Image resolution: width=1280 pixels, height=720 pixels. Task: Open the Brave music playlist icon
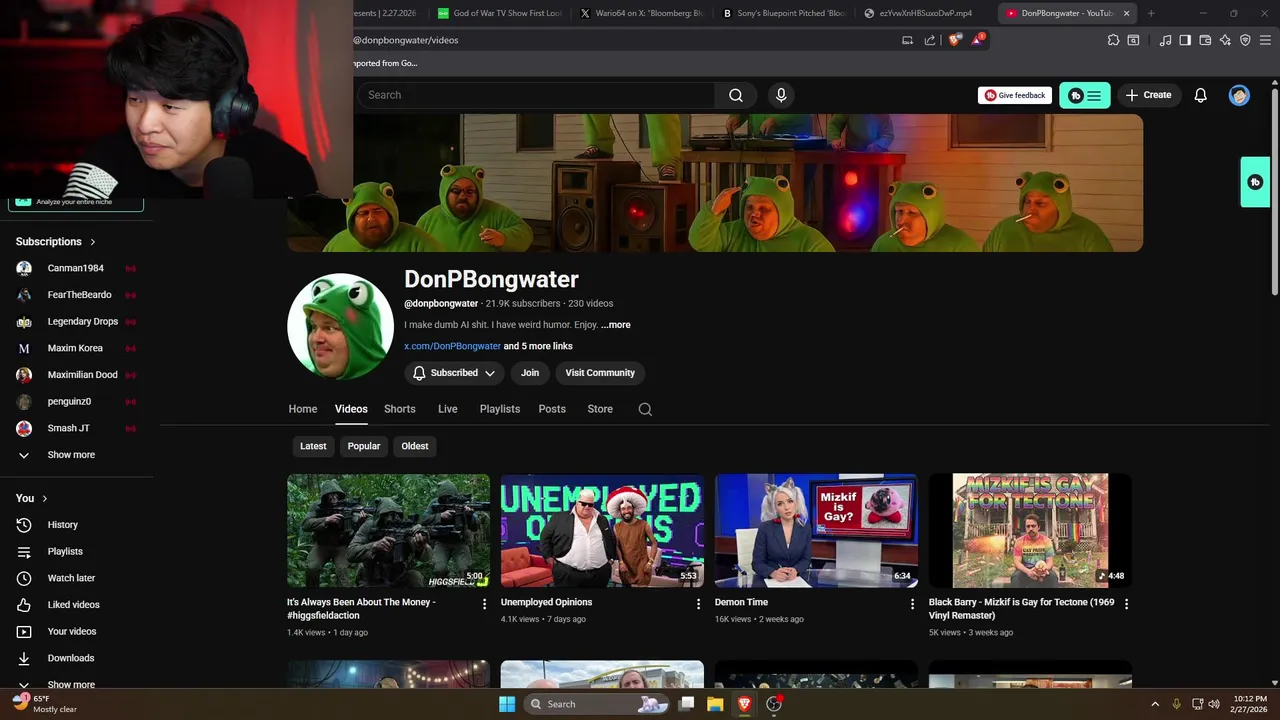(x=1165, y=40)
